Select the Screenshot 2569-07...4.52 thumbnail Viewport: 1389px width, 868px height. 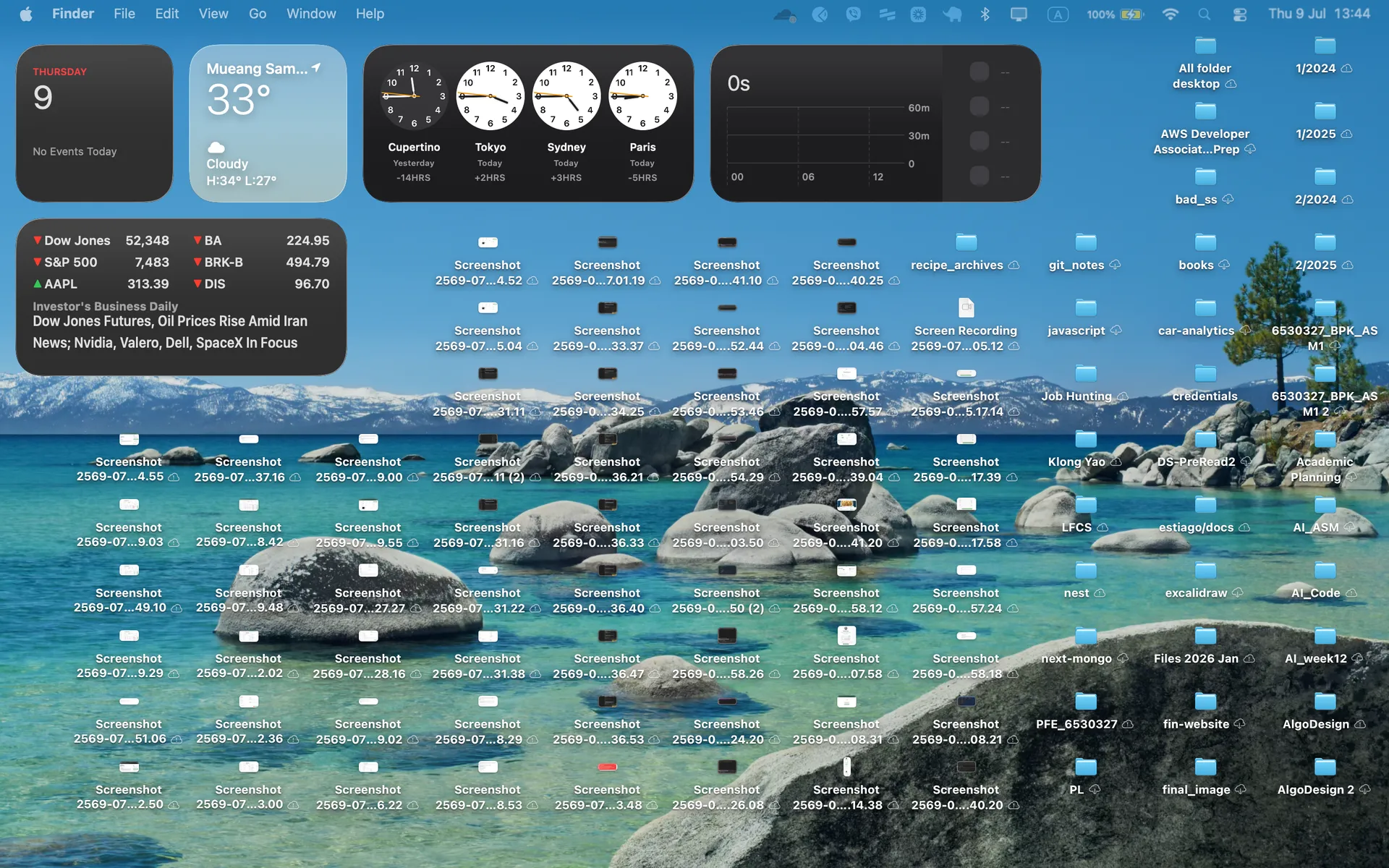tap(488, 242)
